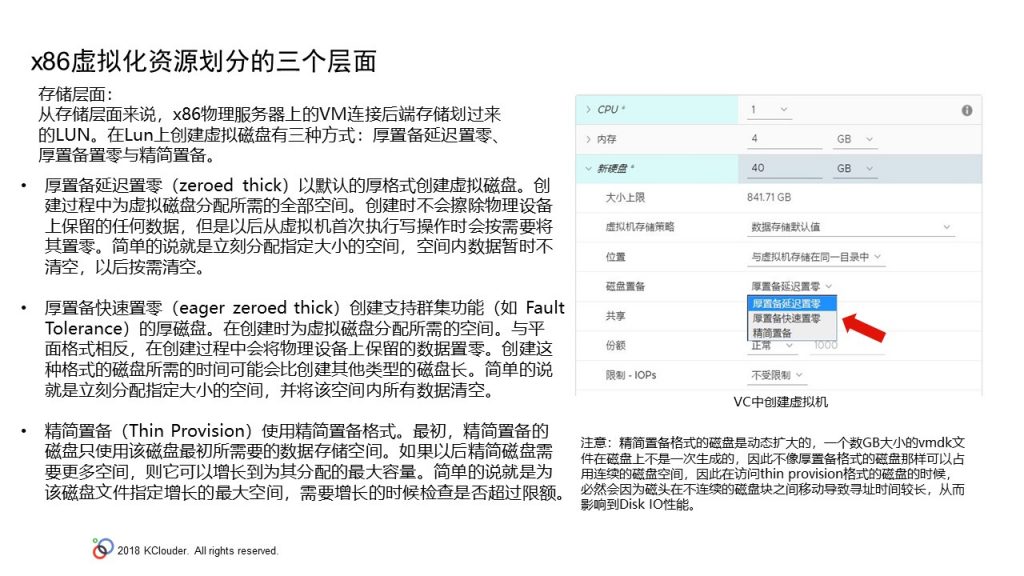
Task: Click the 大小上限 label
Action: [625, 197]
